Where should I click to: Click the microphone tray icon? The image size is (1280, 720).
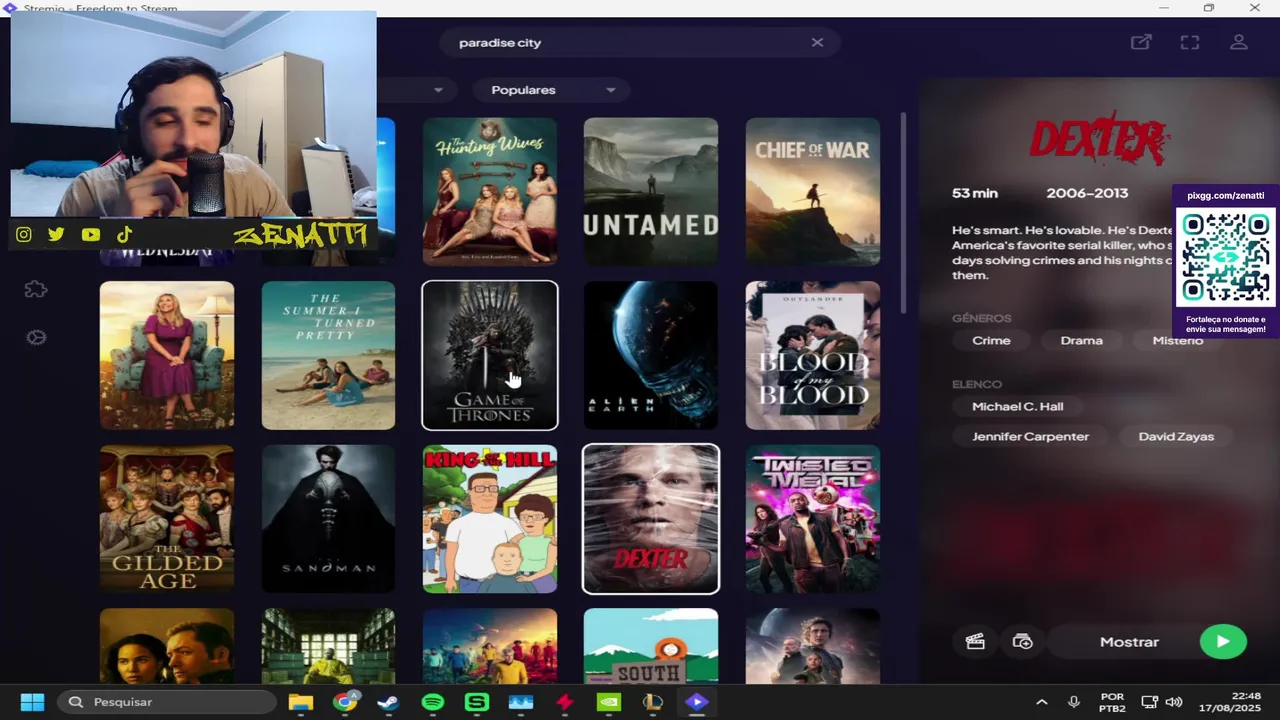[x=1074, y=702]
